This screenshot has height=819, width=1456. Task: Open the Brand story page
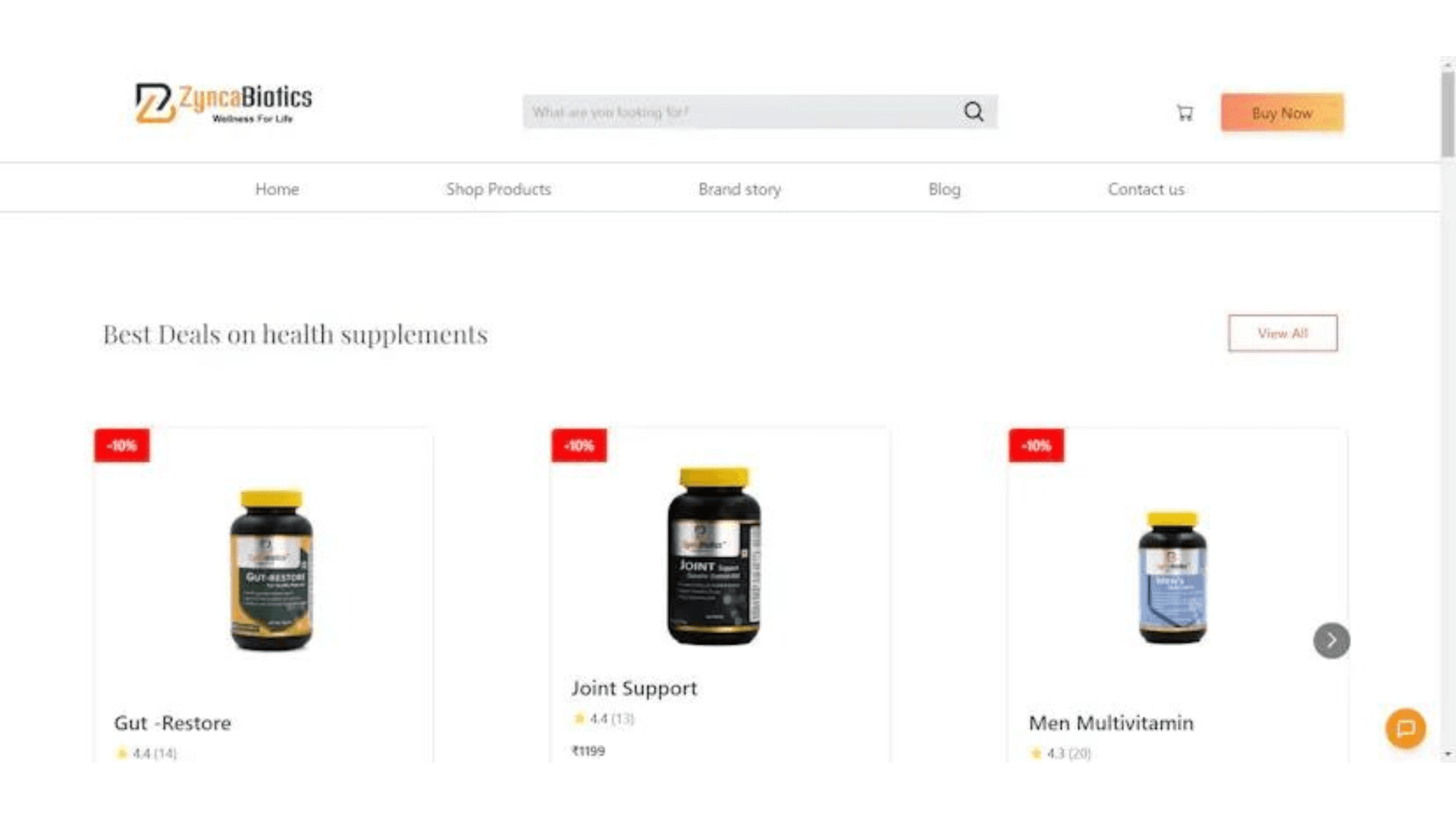point(739,190)
